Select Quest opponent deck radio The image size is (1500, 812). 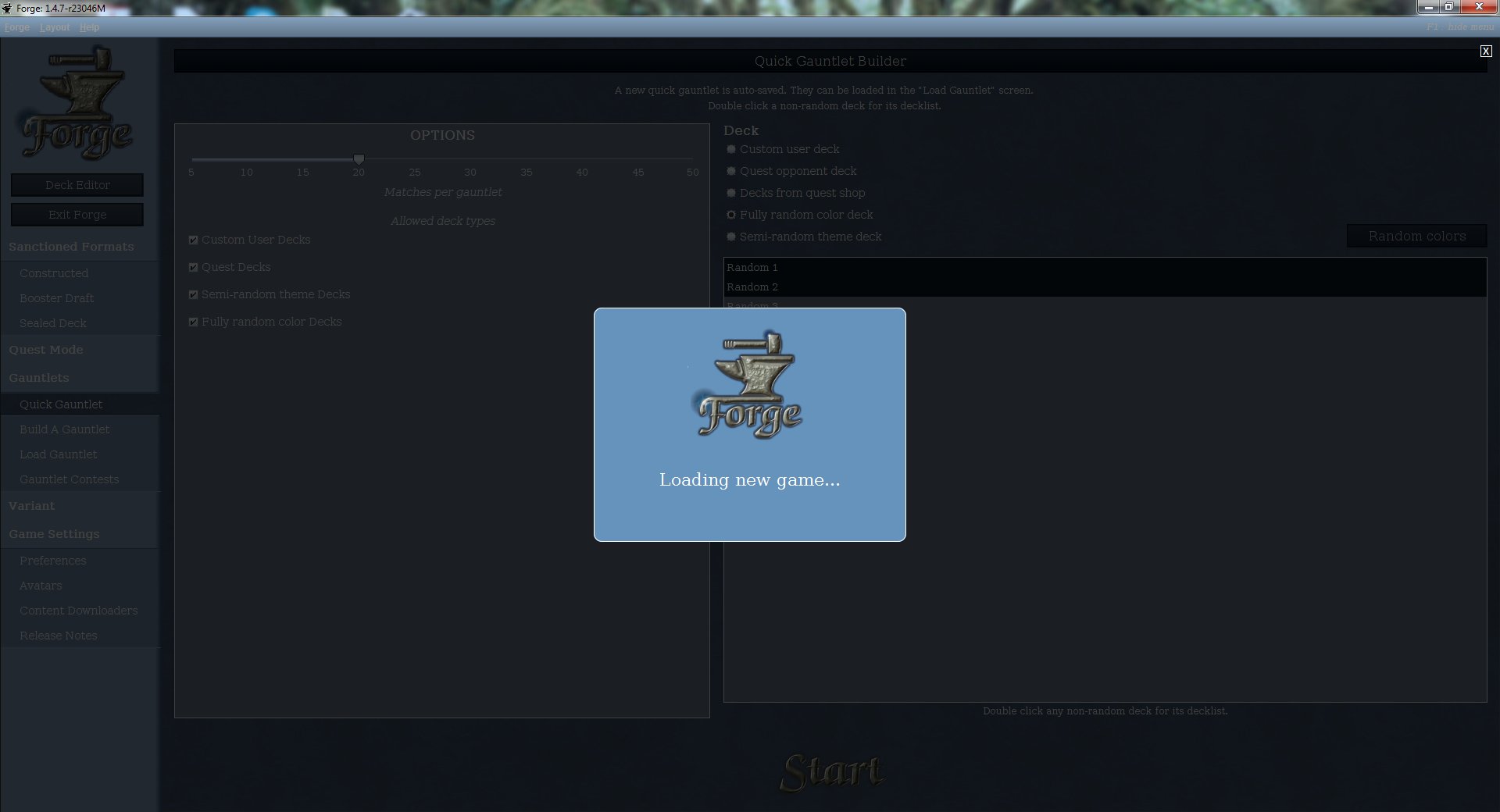(x=731, y=171)
